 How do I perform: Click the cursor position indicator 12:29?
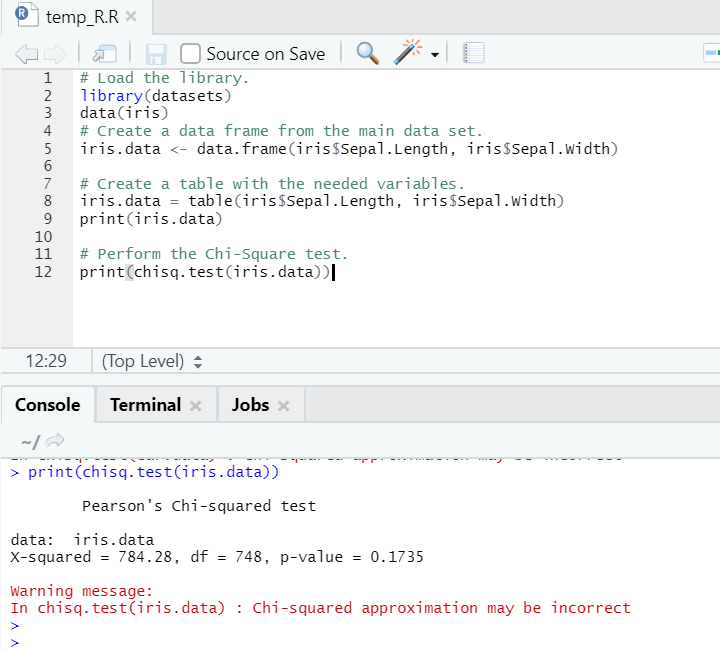46,361
